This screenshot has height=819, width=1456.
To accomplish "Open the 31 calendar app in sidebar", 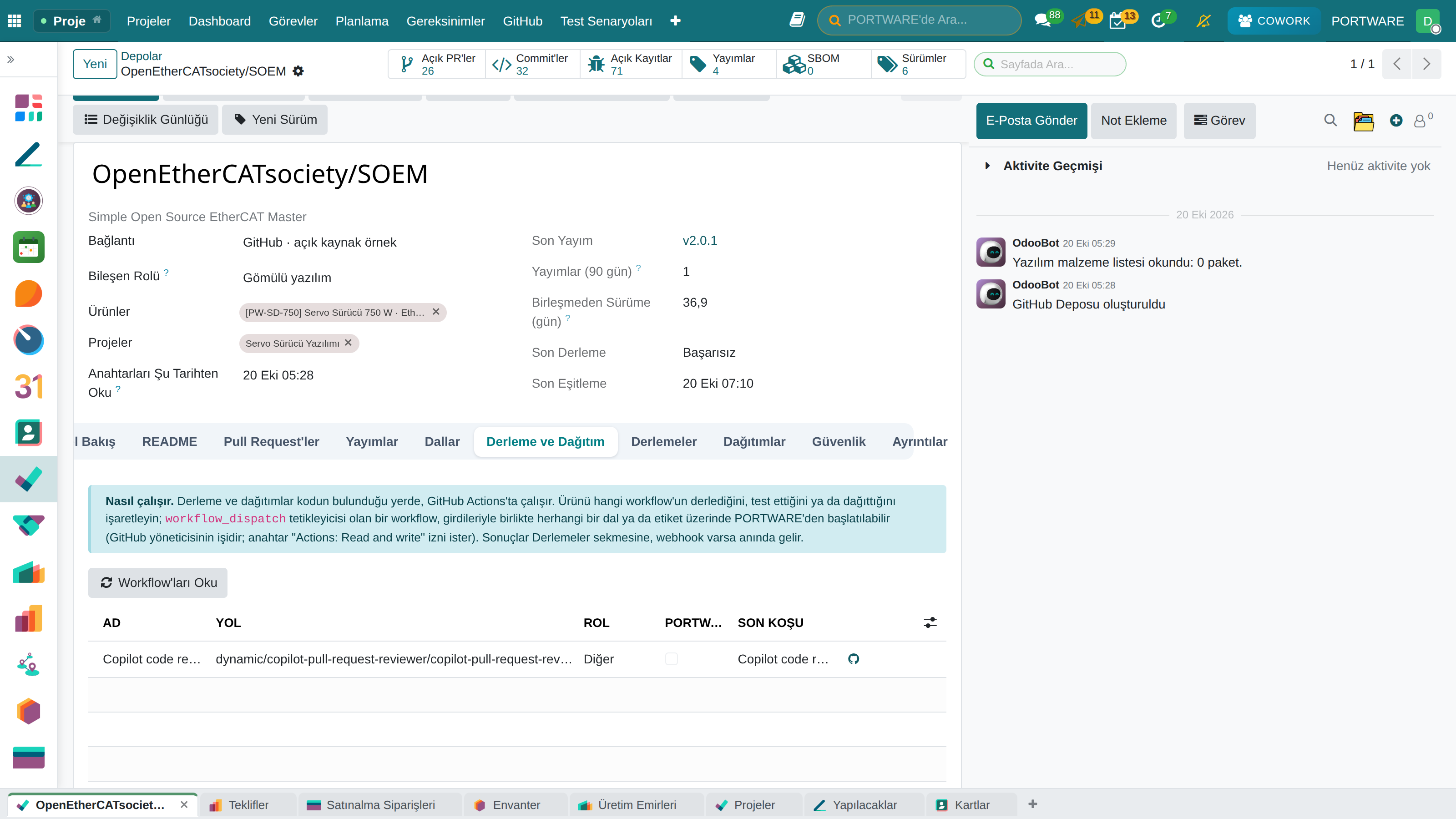I will pos(28,387).
